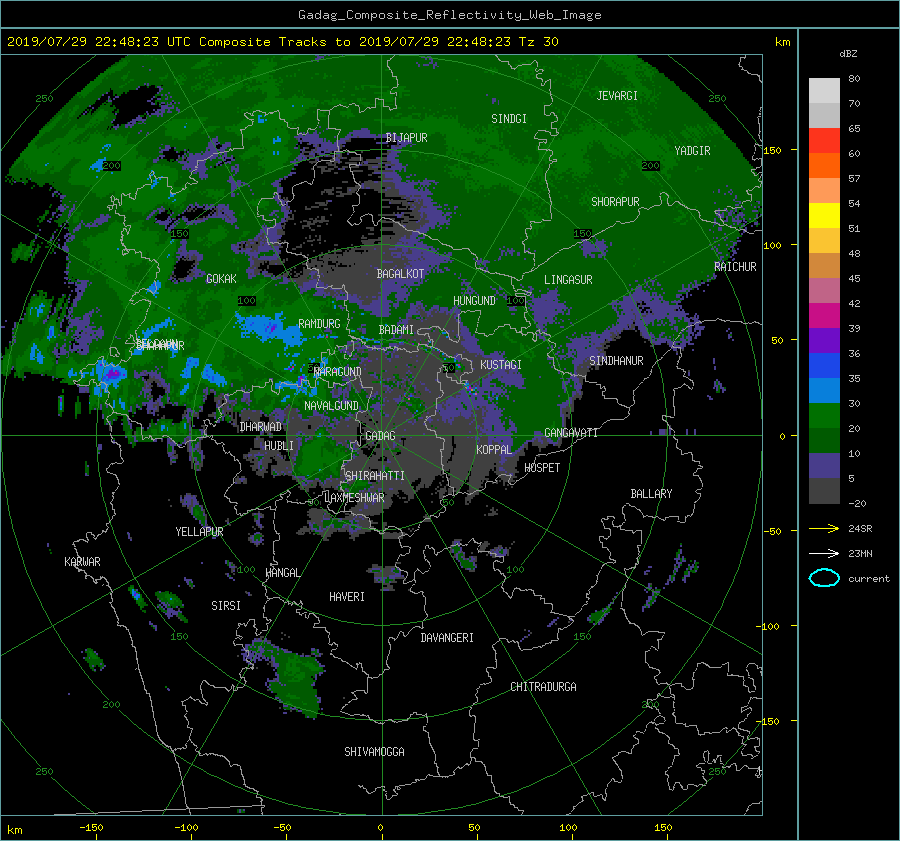Click the bright magenta storm core west of Gokak
Viewport: 900px width, 841px height.
[113, 374]
